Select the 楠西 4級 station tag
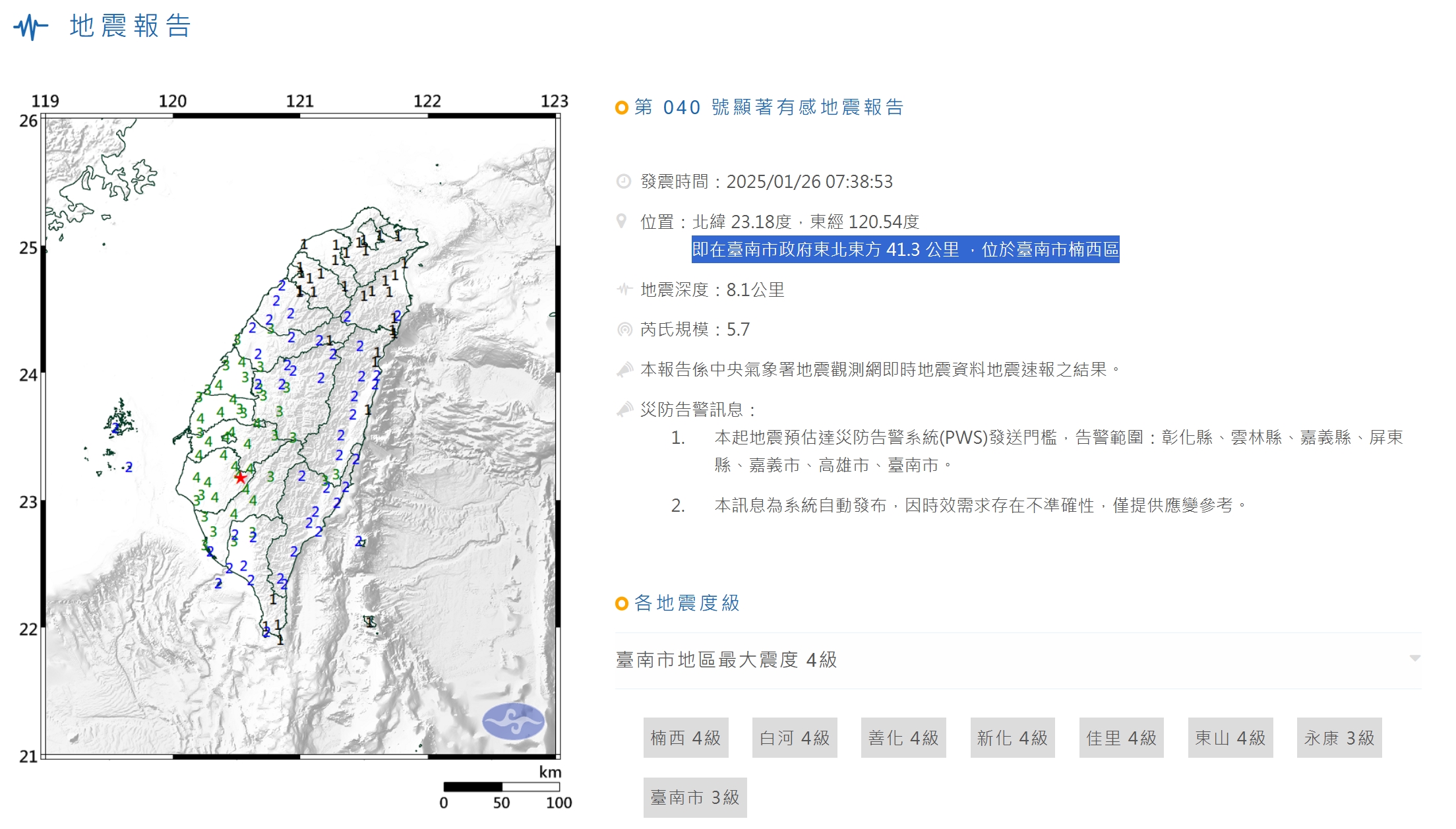The image size is (1456, 829). click(685, 738)
